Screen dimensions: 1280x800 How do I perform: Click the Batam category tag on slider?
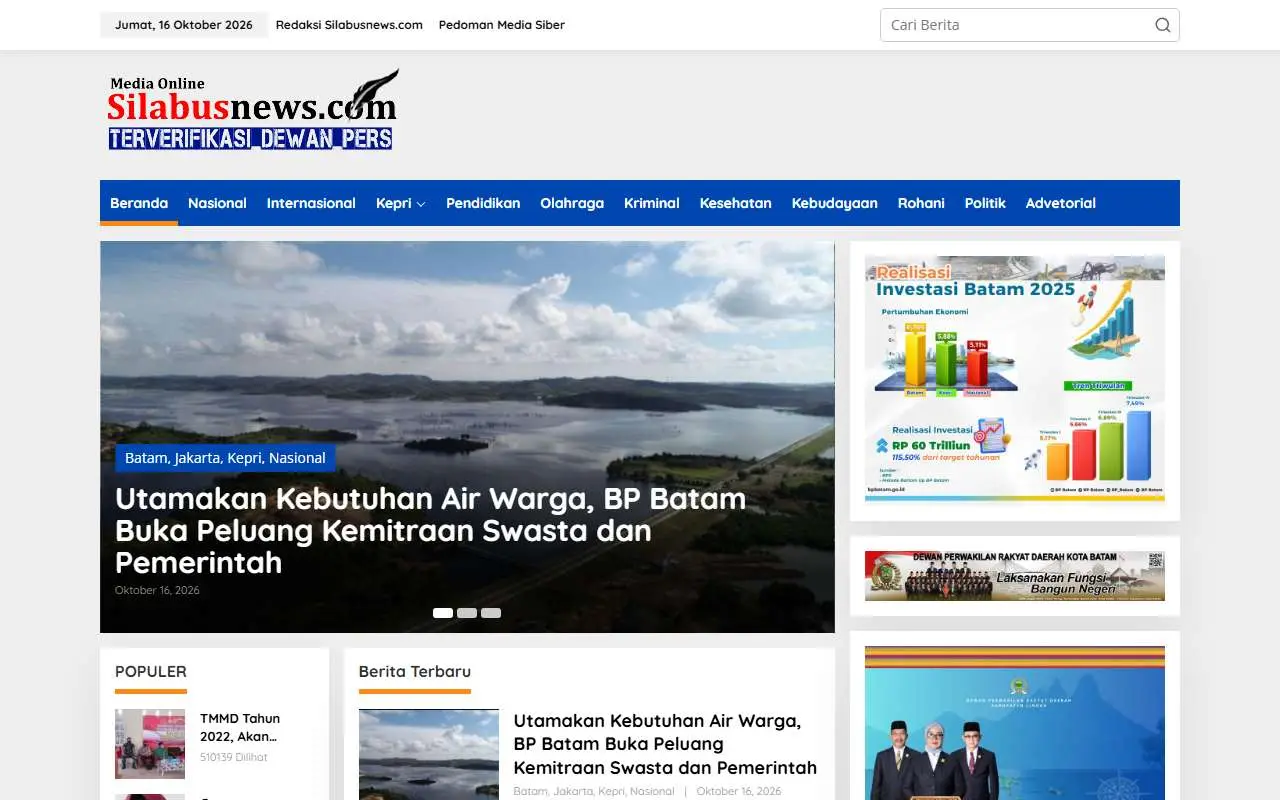145,458
